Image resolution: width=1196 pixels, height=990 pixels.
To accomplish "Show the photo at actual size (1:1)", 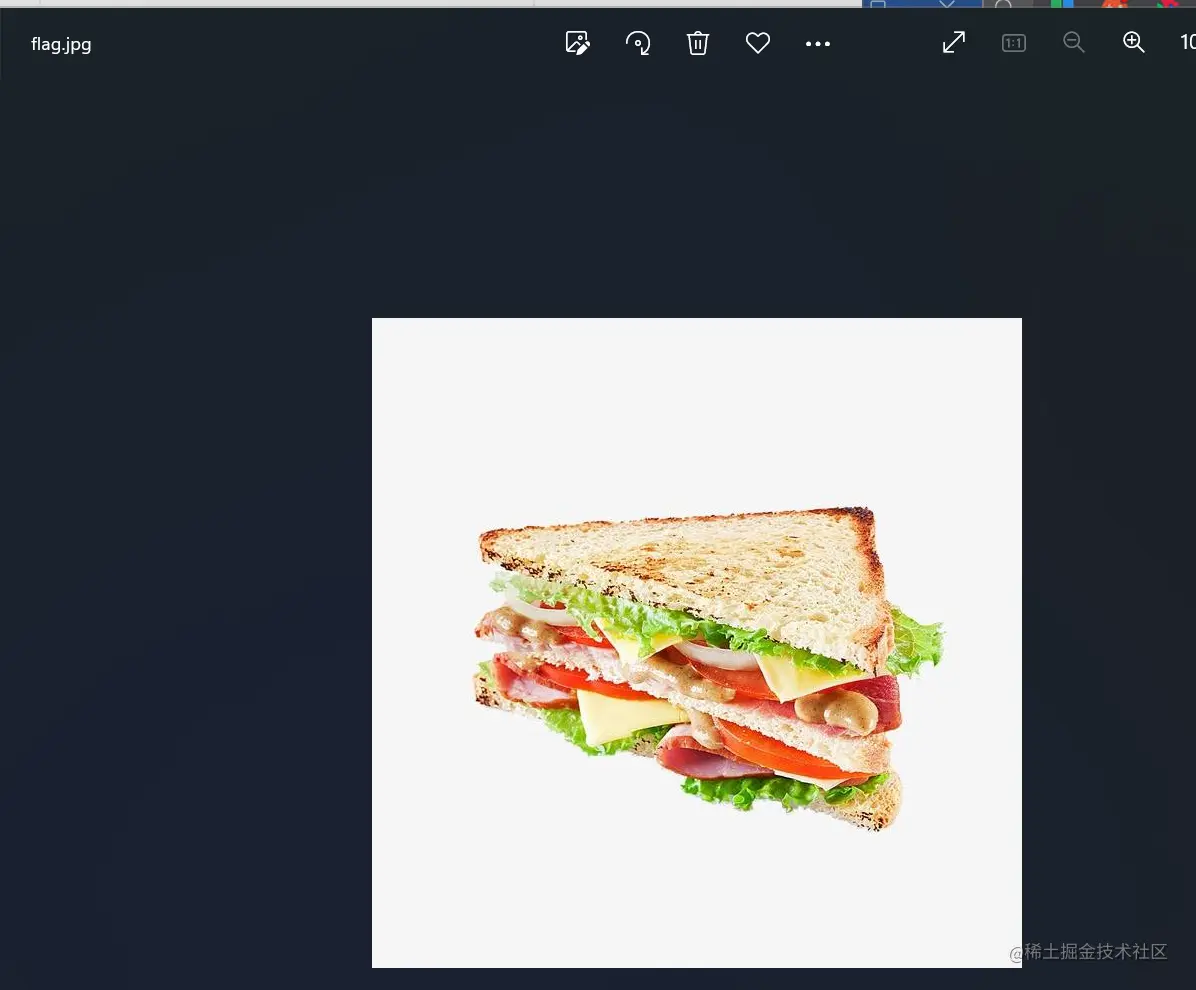I will click(1014, 43).
